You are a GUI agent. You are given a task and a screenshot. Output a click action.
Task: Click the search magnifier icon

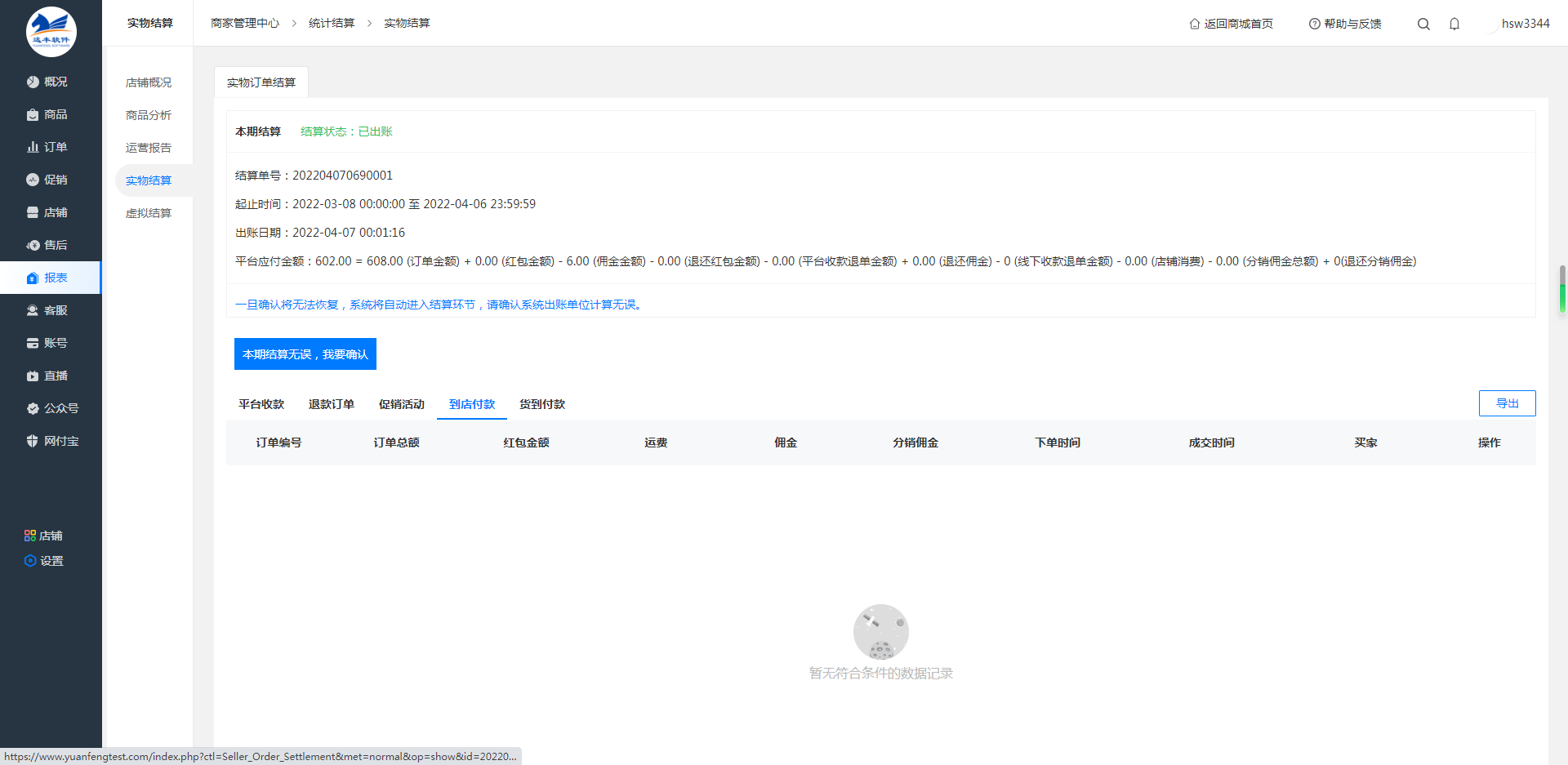1423,24
